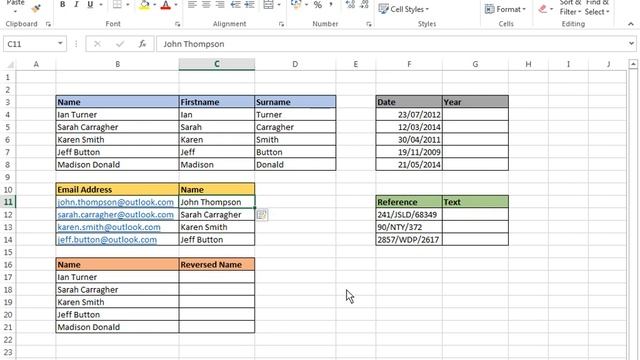The height and width of the screenshot is (360, 640).
Task: Click the Cancel entry X icon
Action: 97,44
